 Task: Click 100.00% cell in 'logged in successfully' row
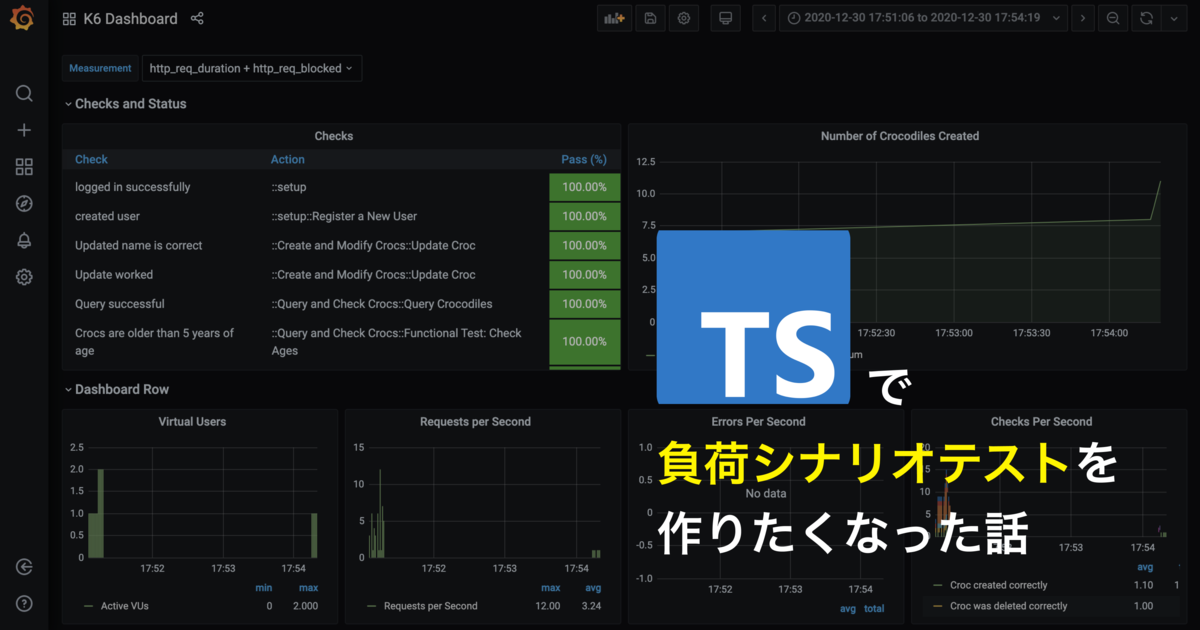click(x=584, y=187)
